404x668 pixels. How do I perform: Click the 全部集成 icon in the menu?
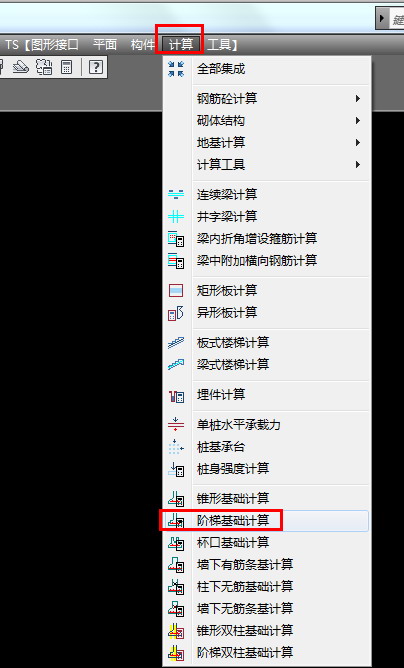click(x=176, y=69)
